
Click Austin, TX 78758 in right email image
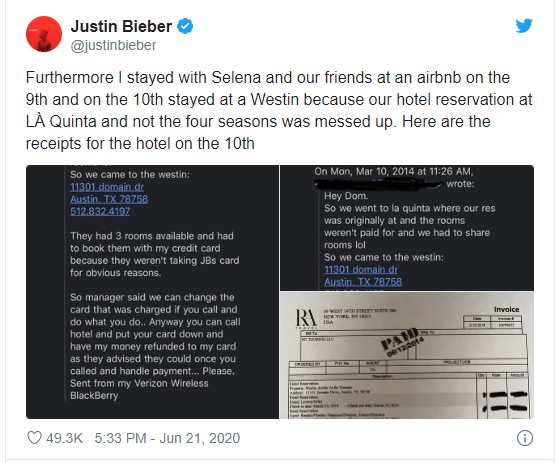(363, 282)
